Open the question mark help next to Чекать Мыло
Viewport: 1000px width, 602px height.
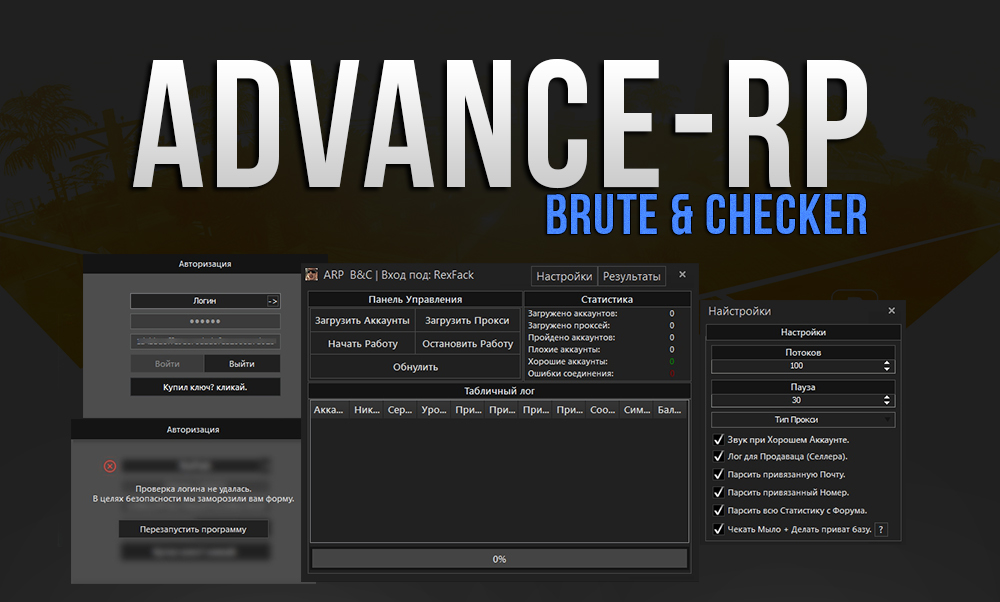tap(881, 529)
